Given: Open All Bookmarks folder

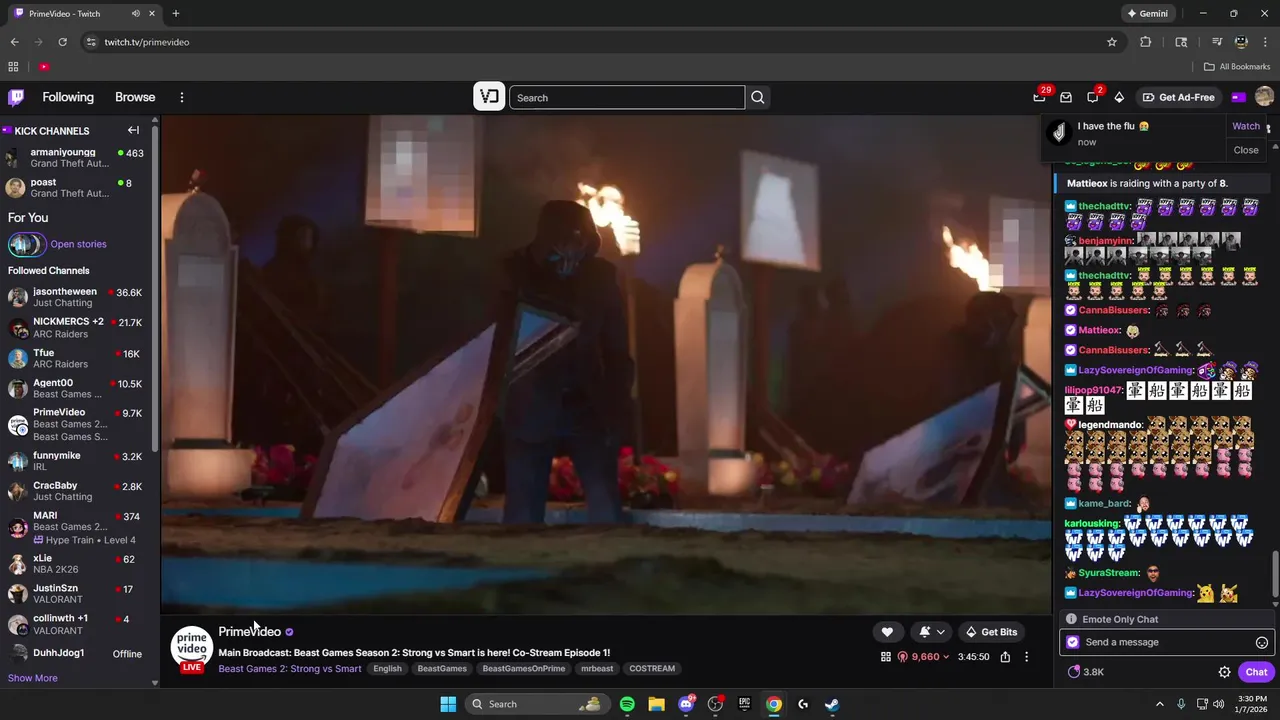Looking at the screenshot, I should 1237,67.
